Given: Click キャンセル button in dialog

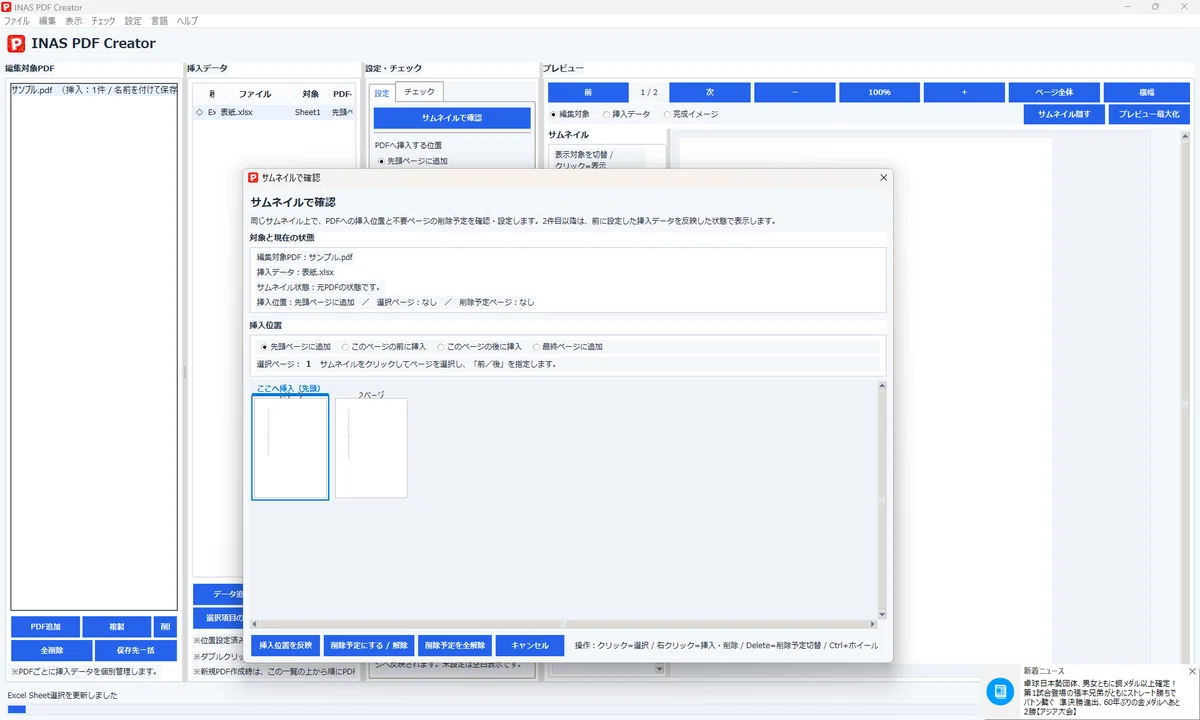Looking at the screenshot, I should (530, 645).
